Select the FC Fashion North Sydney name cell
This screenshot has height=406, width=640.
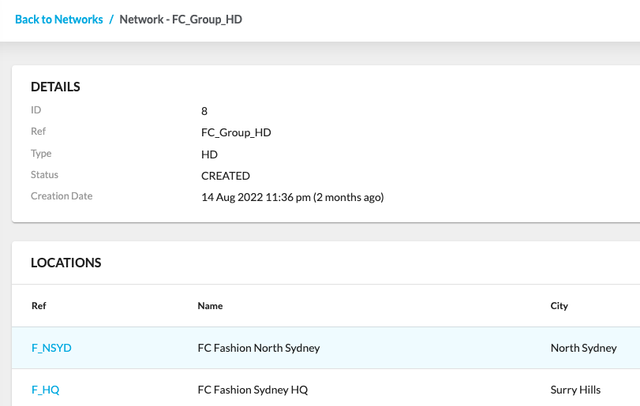(x=258, y=348)
